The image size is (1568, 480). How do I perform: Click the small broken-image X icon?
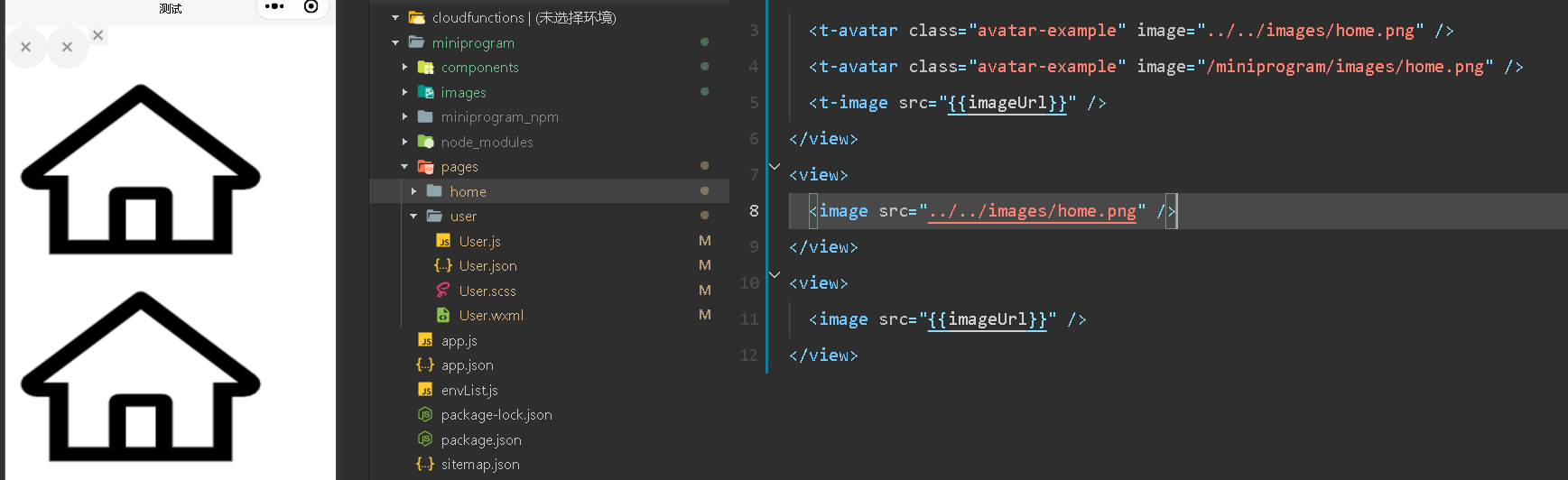coord(97,35)
